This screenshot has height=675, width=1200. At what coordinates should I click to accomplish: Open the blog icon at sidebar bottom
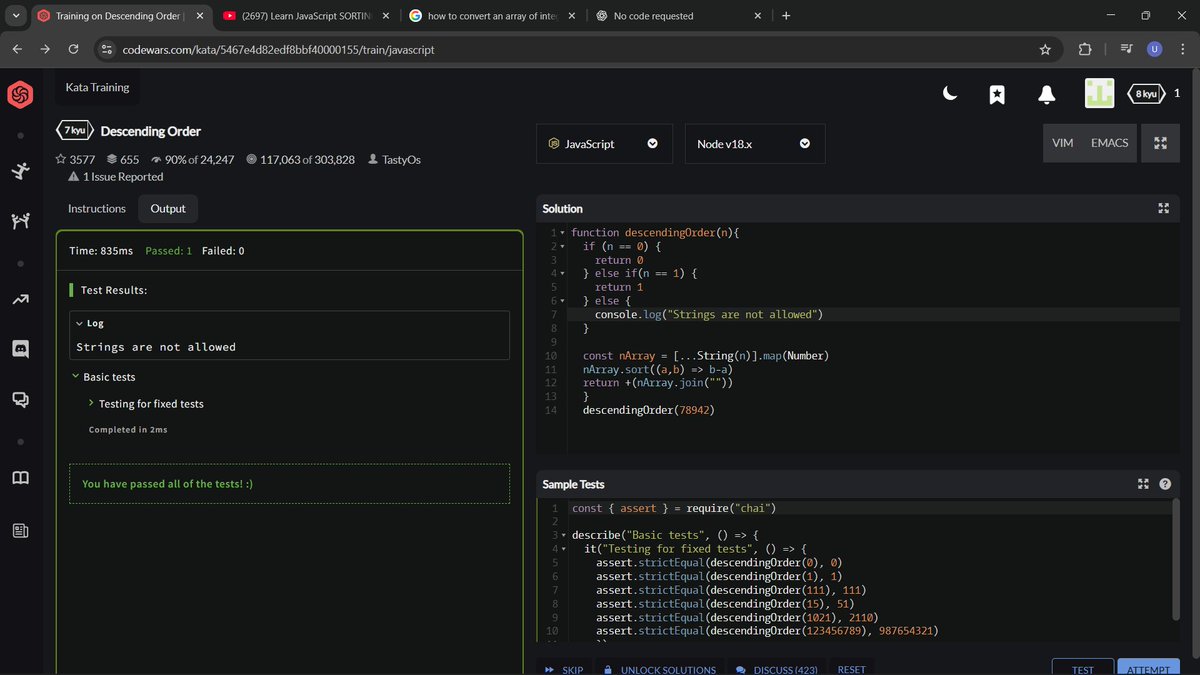pyautogui.click(x=20, y=530)
